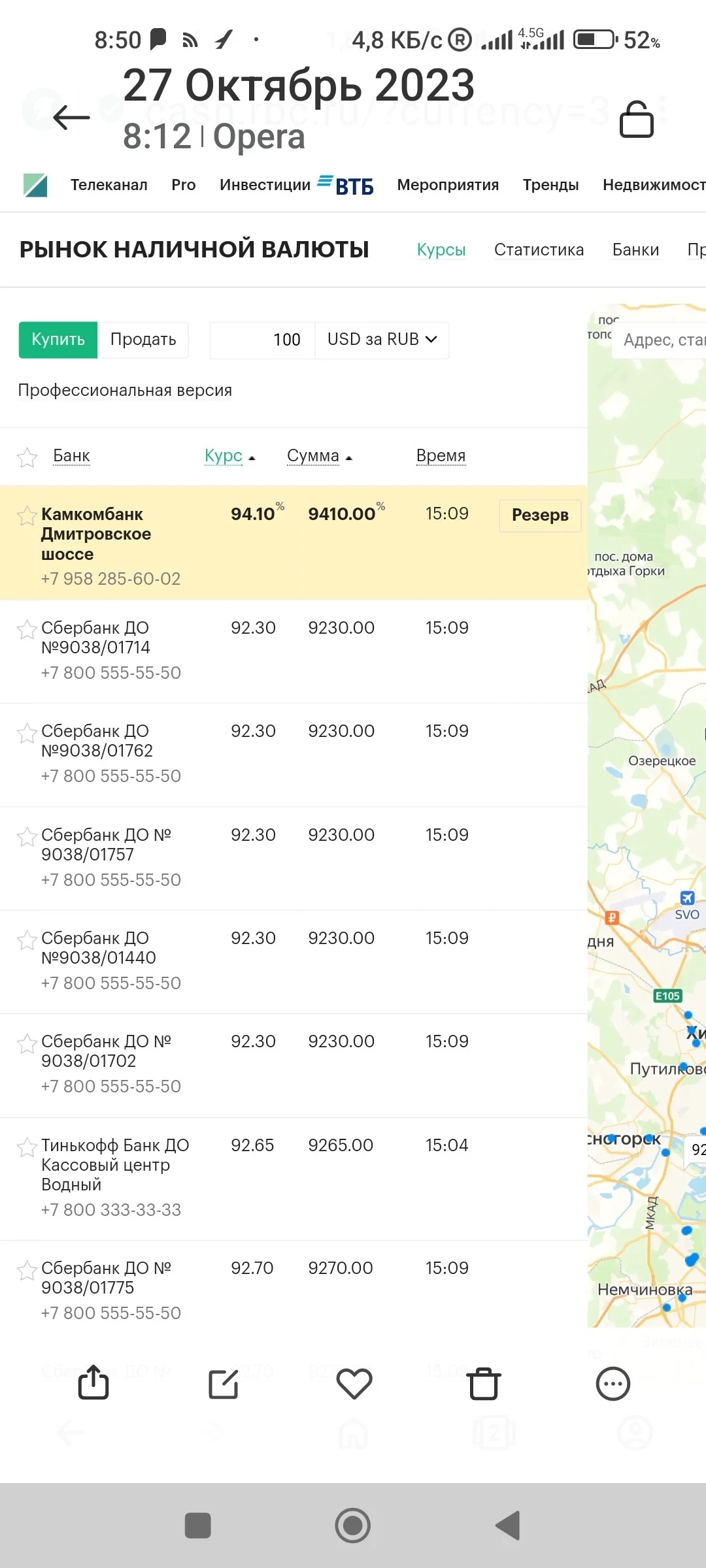Open the USD за RUB dropdown

pos(382,340)
